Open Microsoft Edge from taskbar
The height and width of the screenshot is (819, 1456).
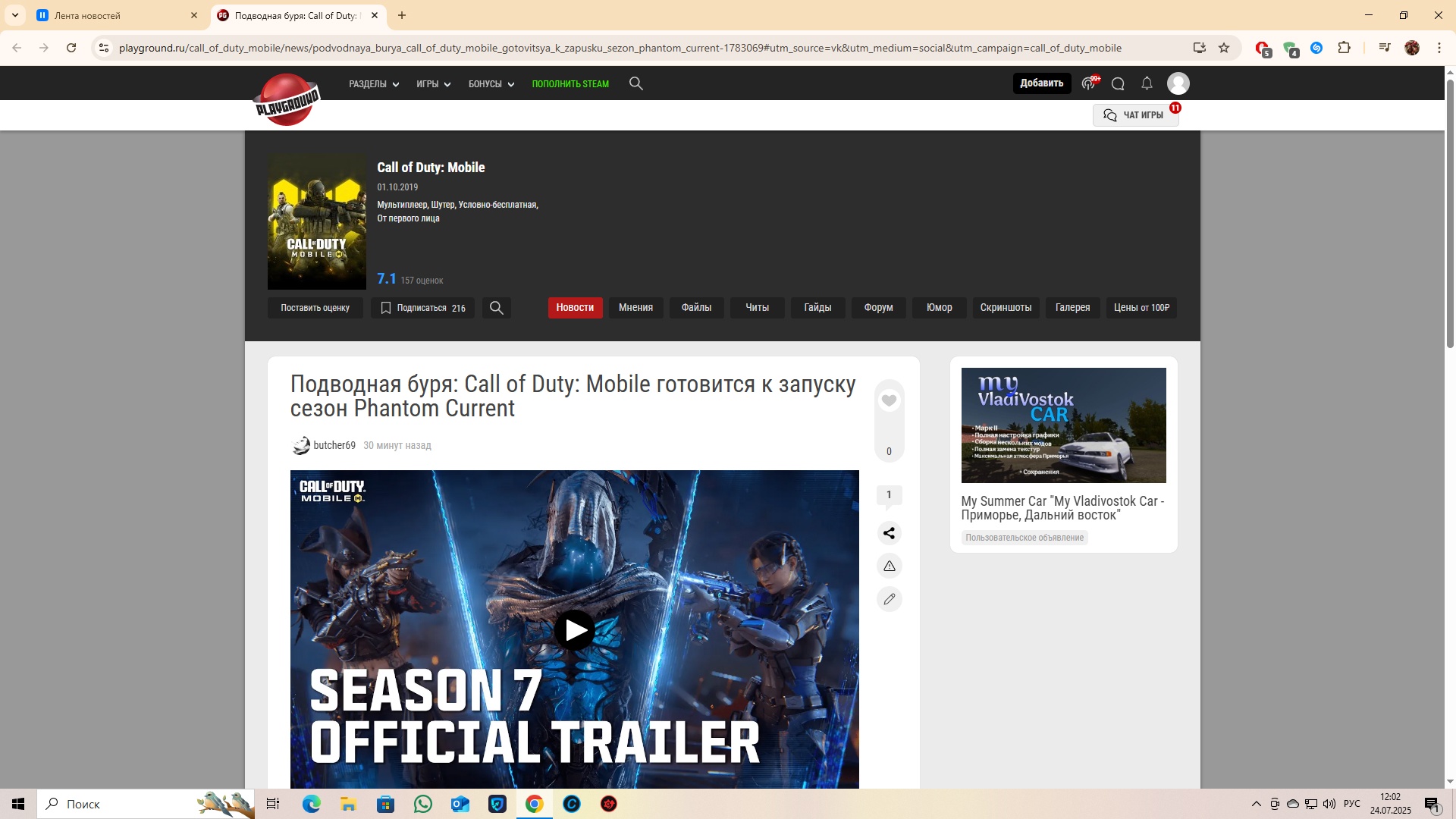point(311,804)
